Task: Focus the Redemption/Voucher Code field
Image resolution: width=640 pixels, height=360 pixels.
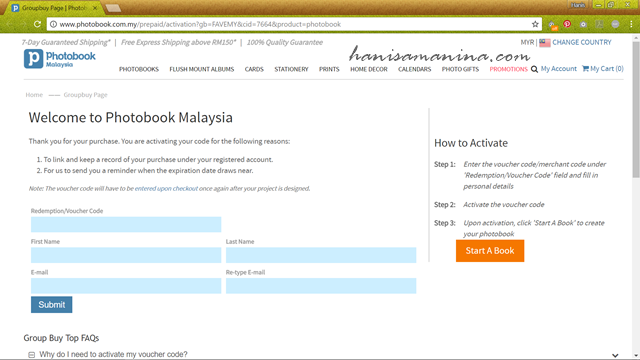Action: point(126,224)
